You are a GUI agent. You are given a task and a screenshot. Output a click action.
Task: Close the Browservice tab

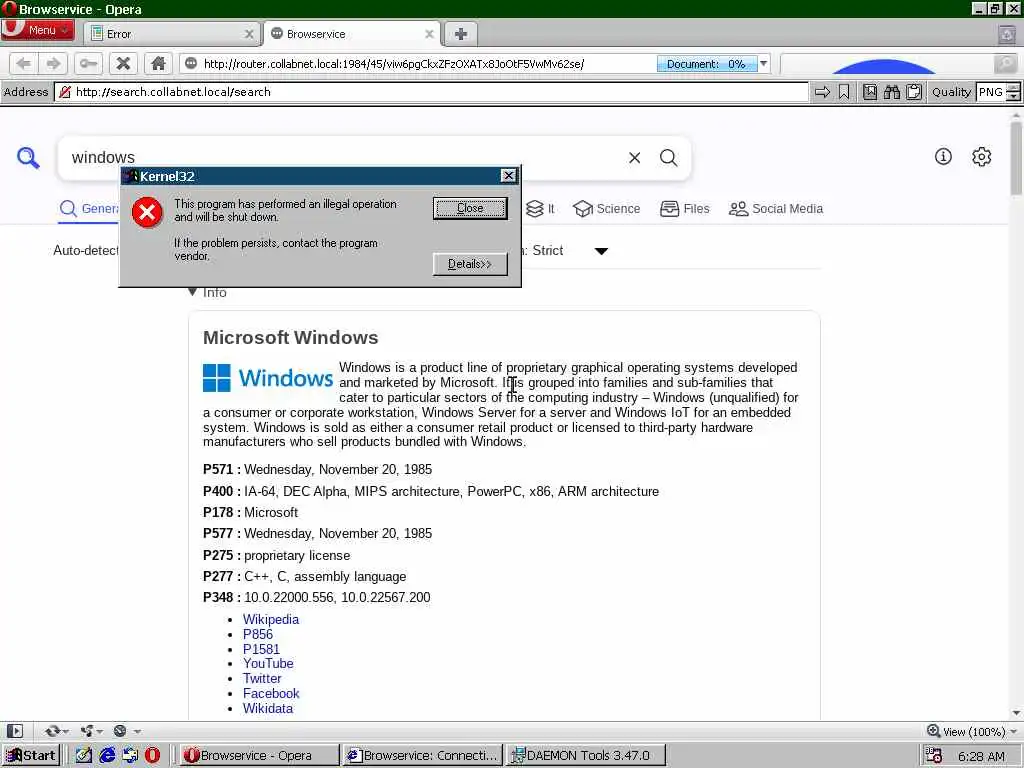pyautogui.click(x=429, y=34)
